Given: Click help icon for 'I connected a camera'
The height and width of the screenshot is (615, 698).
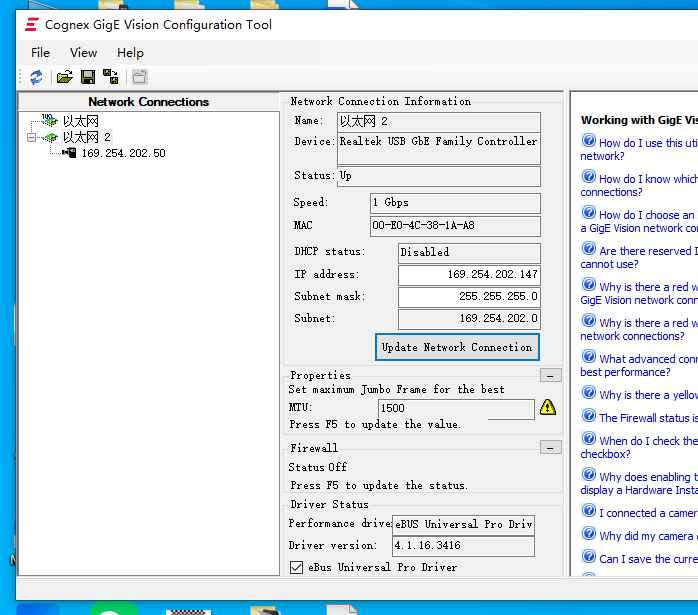Looking at the screenshot, I should click(588, 510).
